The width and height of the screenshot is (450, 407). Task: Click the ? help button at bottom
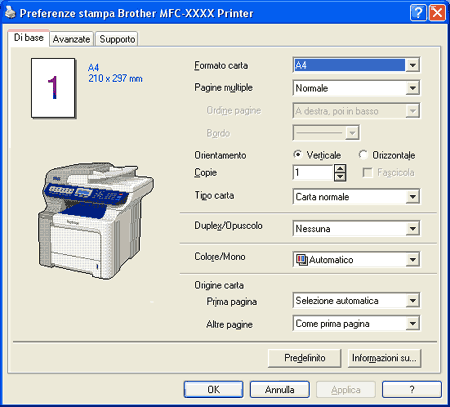(412, 390)
